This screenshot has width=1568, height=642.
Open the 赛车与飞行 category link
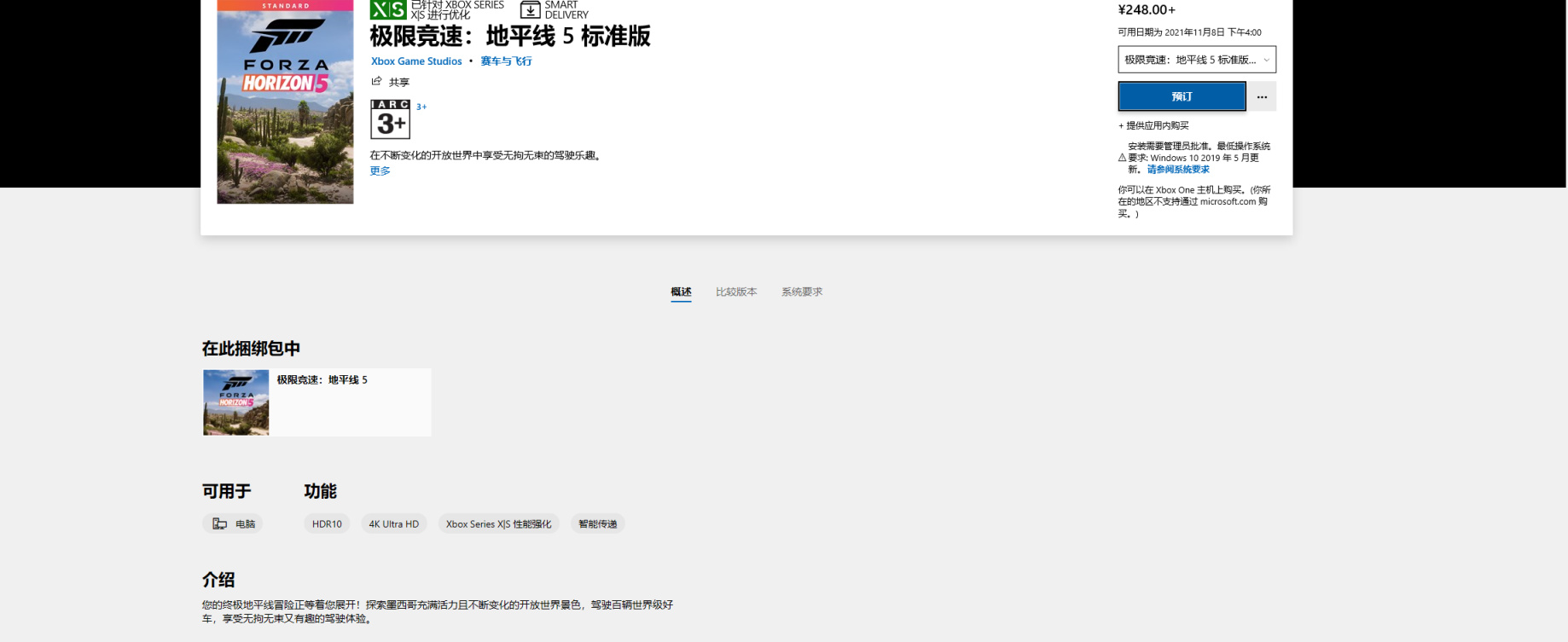[x=506, y=61]
